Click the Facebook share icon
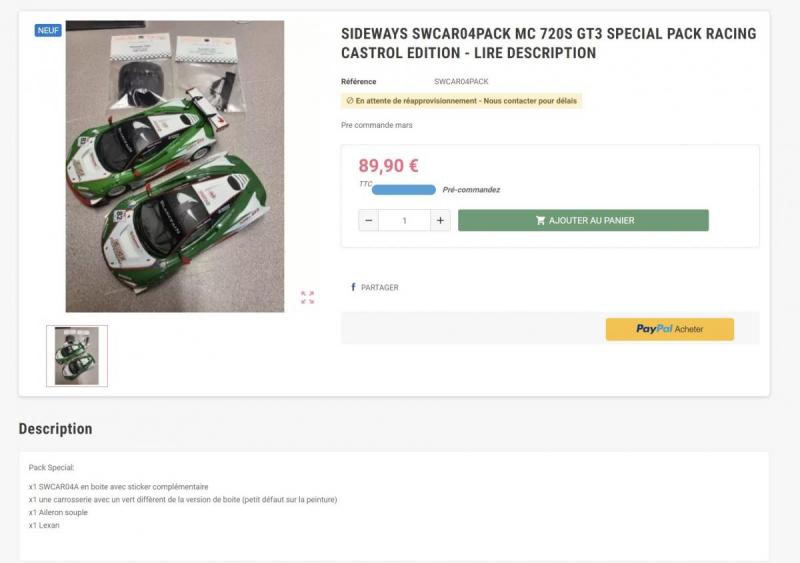This screenshot has width=800, height=563. (353, 287)
